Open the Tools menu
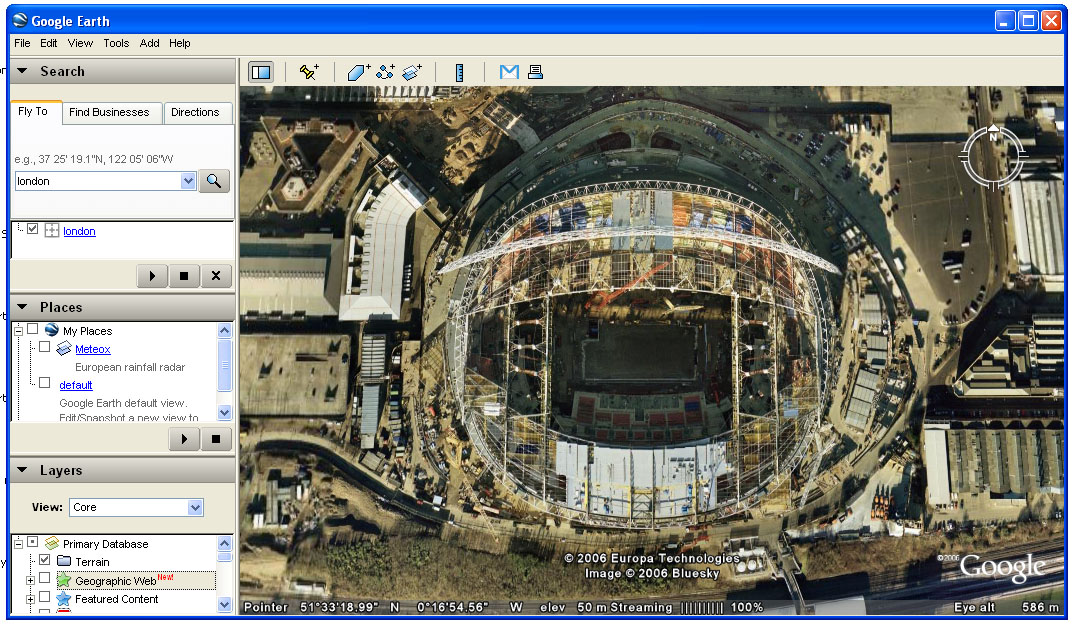Screen dimensions: 1076x629 [x=116, y=43]
